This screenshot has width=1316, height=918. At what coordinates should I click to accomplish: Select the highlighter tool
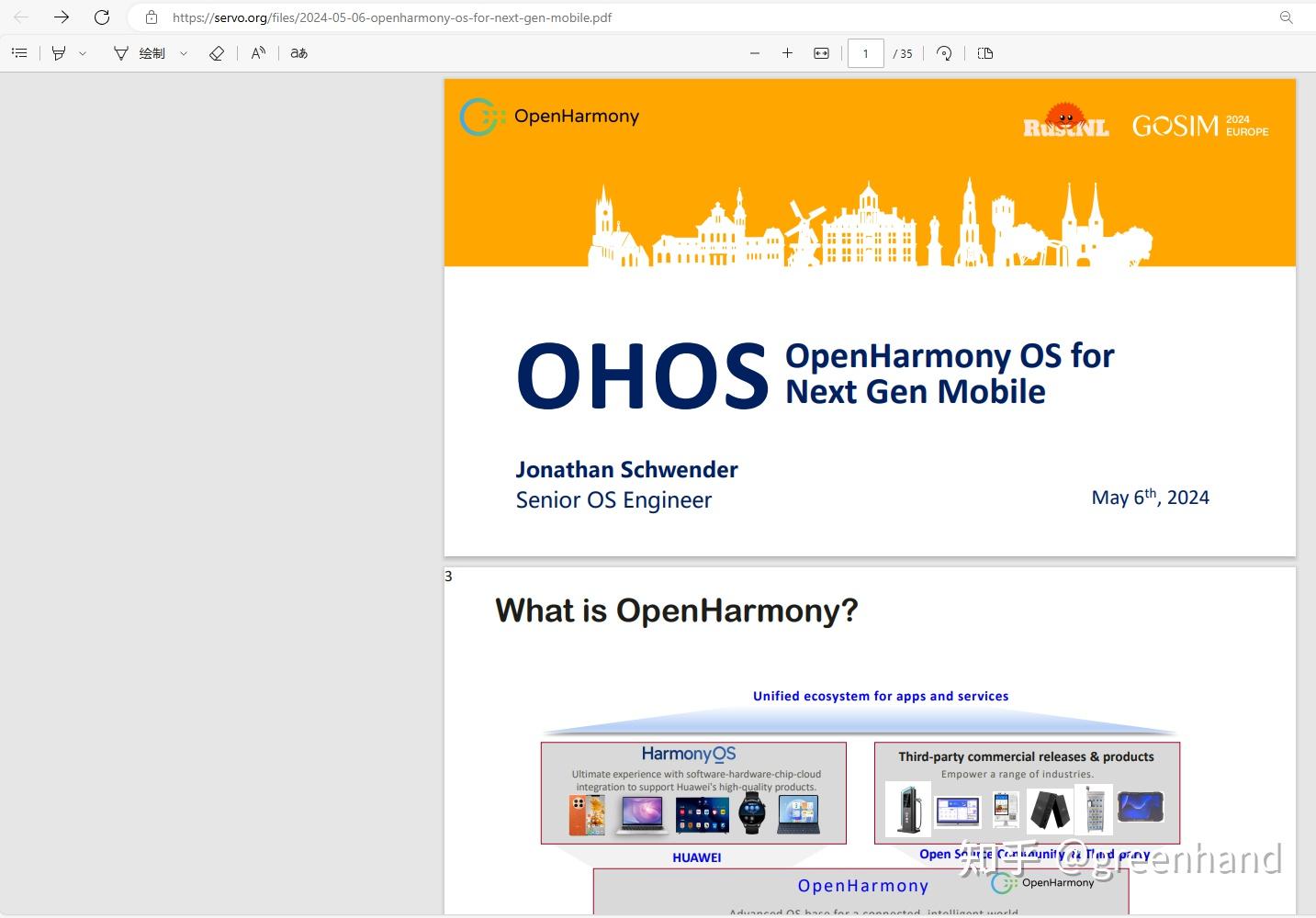[56, 52]
